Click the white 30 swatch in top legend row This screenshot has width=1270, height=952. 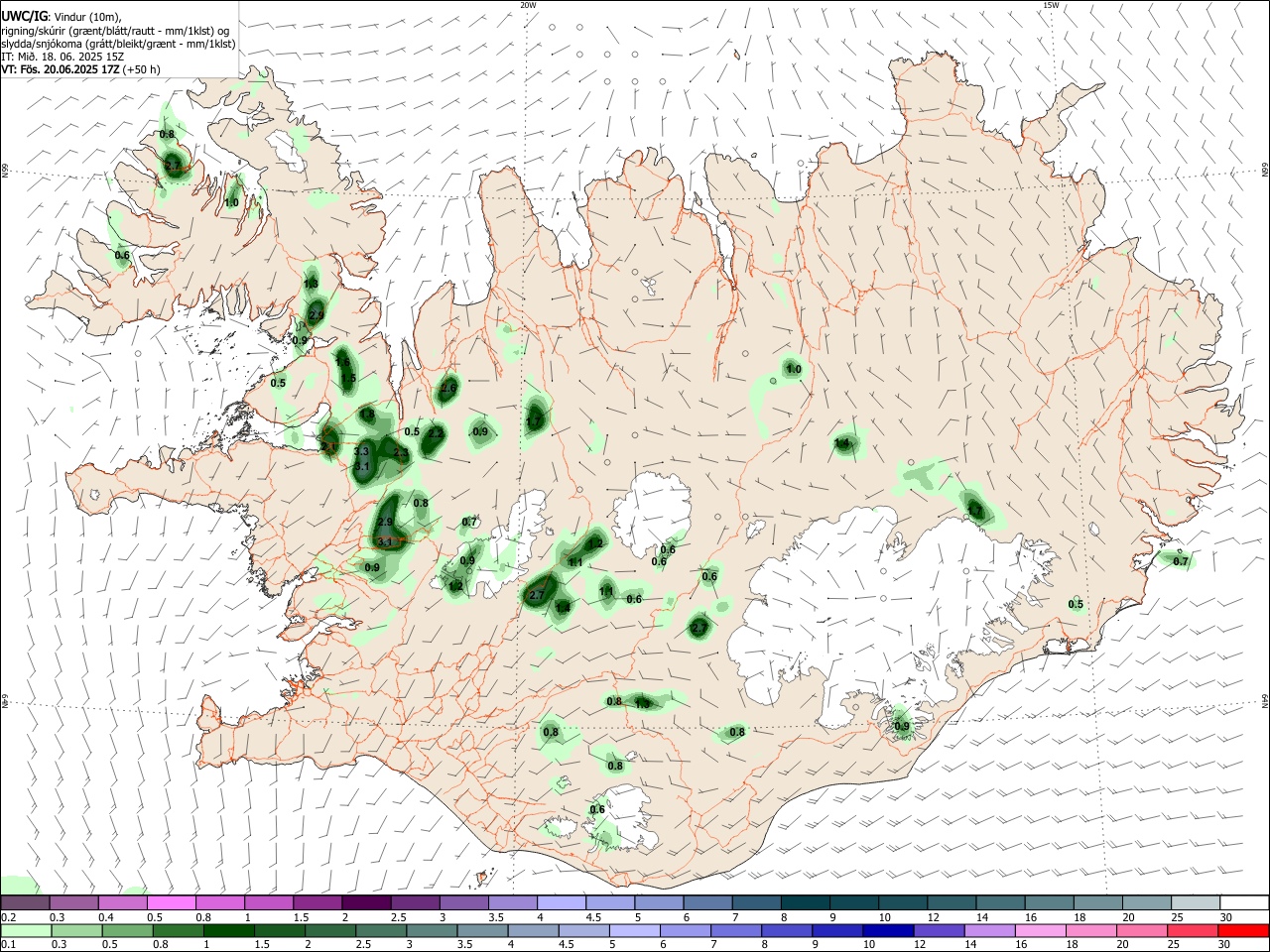coord(1243,902)
